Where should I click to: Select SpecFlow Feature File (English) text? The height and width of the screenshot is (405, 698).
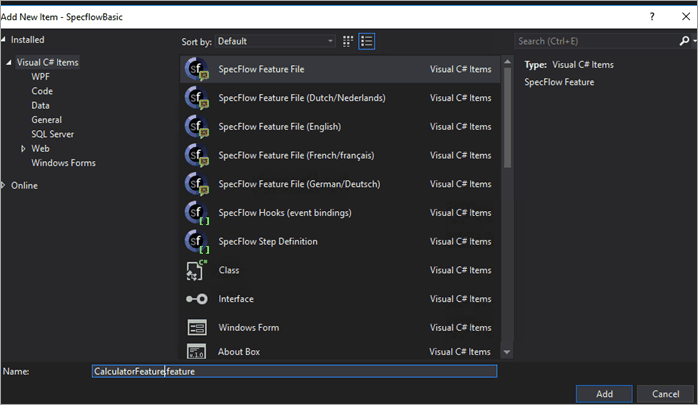[x=280, y=127]
